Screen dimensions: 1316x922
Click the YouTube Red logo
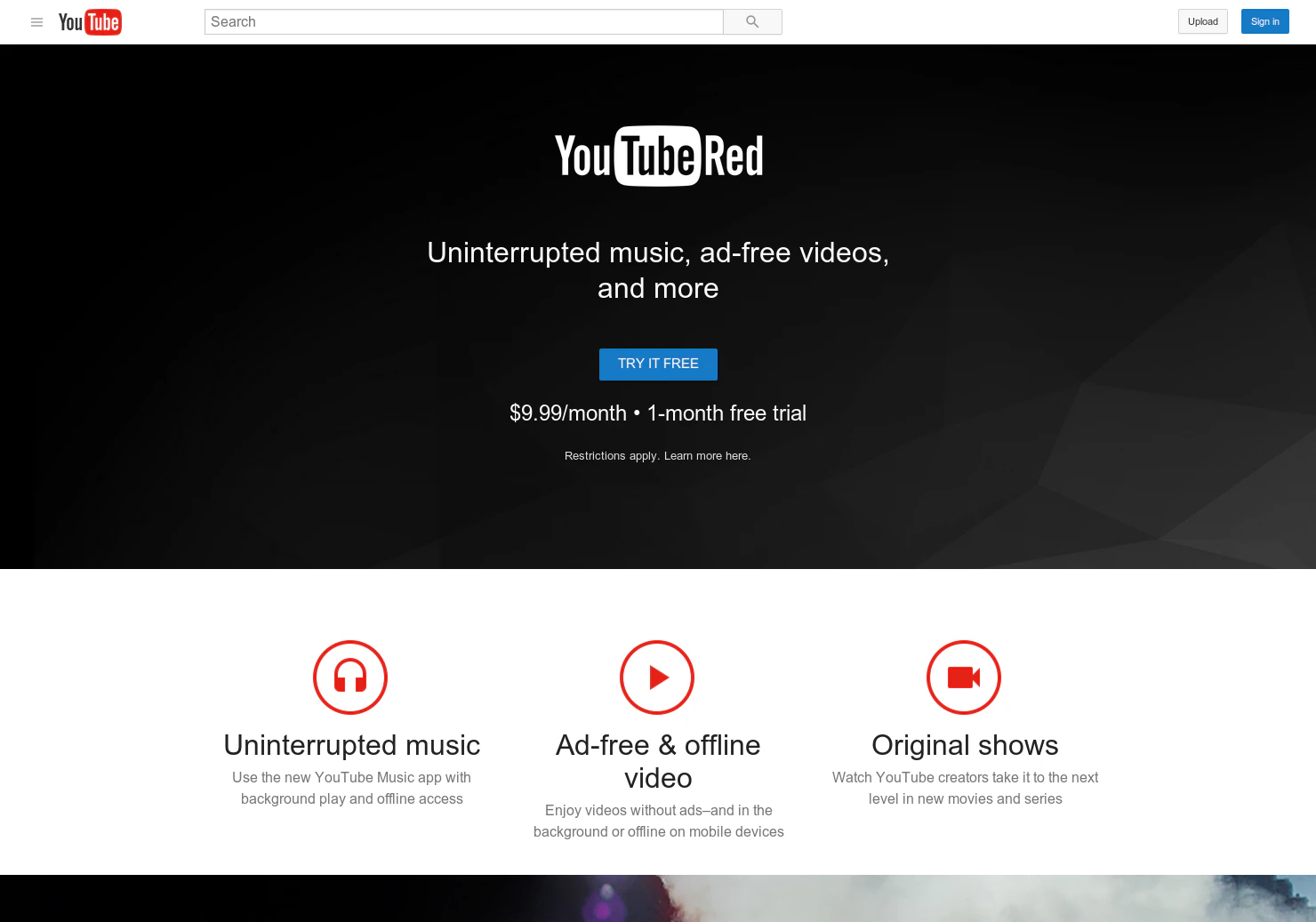tap(659, 156)
